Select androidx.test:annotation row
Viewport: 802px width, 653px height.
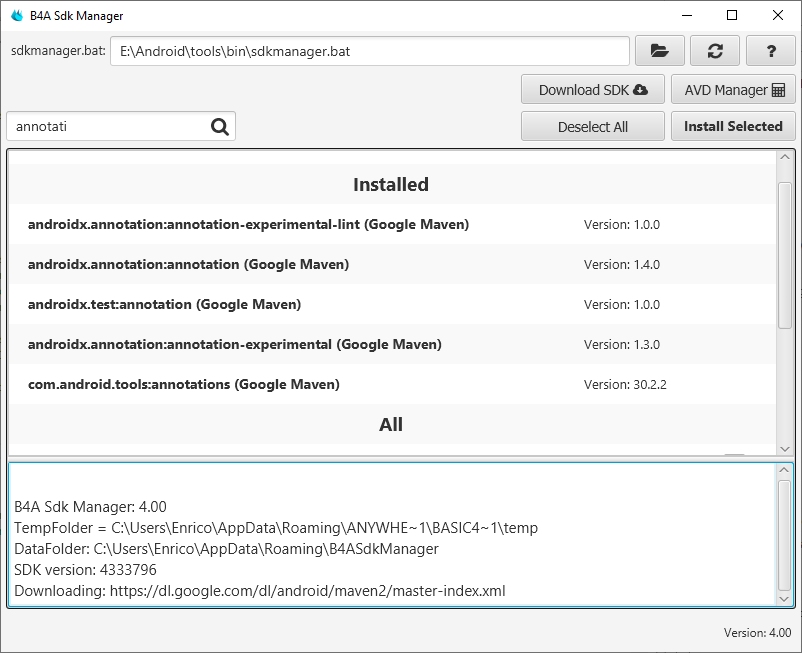click(x=392, y=304)
